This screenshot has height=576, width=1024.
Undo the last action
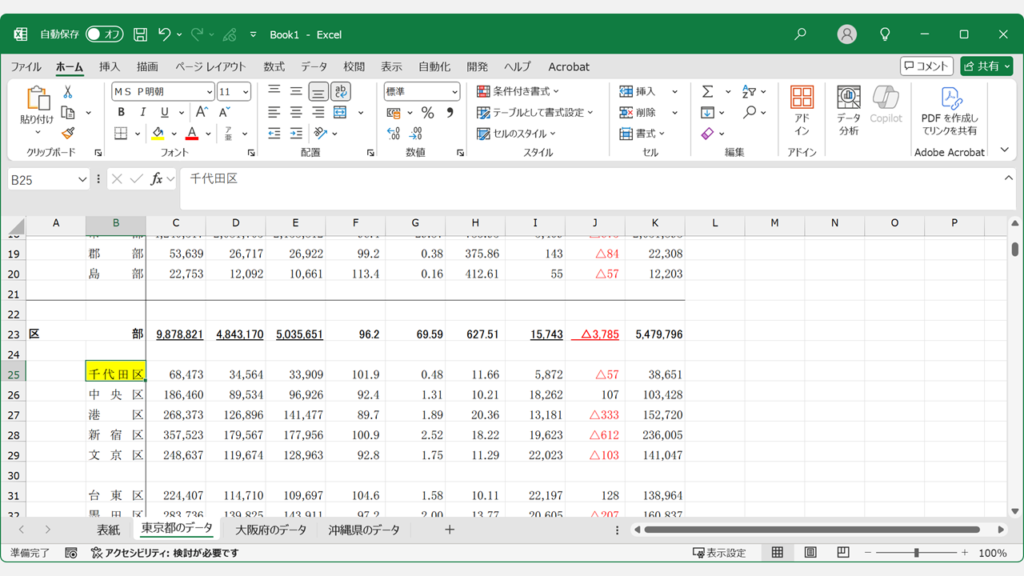click(x=165, y=35)
